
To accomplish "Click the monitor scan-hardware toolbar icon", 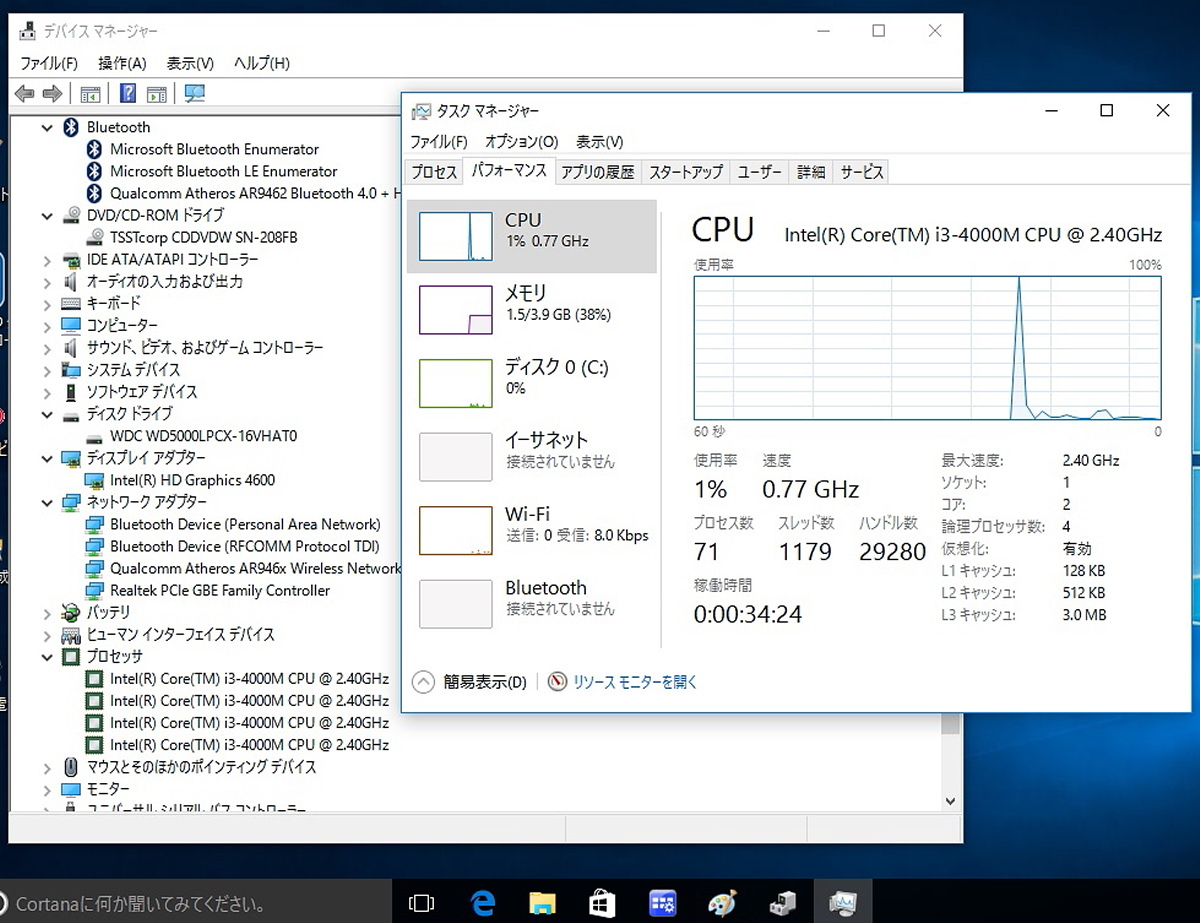I will pyautogui.click(x=194, y=94).
